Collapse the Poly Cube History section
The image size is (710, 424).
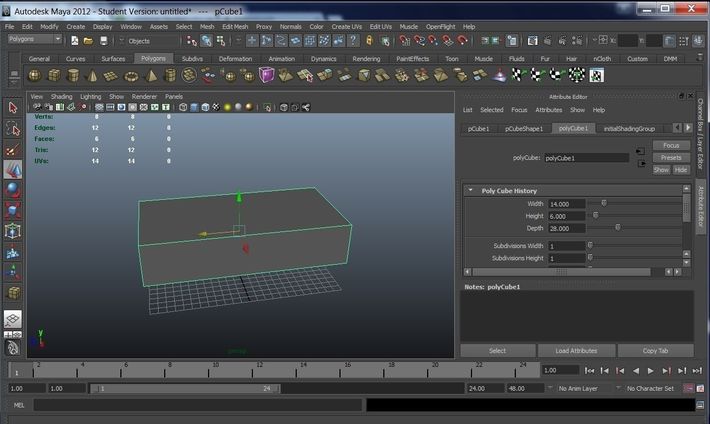coord(470,190)
